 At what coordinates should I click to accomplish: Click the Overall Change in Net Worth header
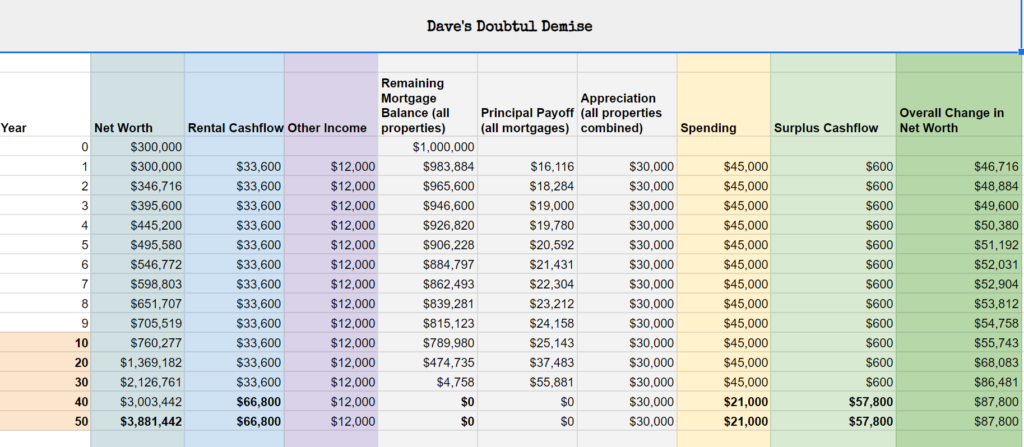(952, 120)
